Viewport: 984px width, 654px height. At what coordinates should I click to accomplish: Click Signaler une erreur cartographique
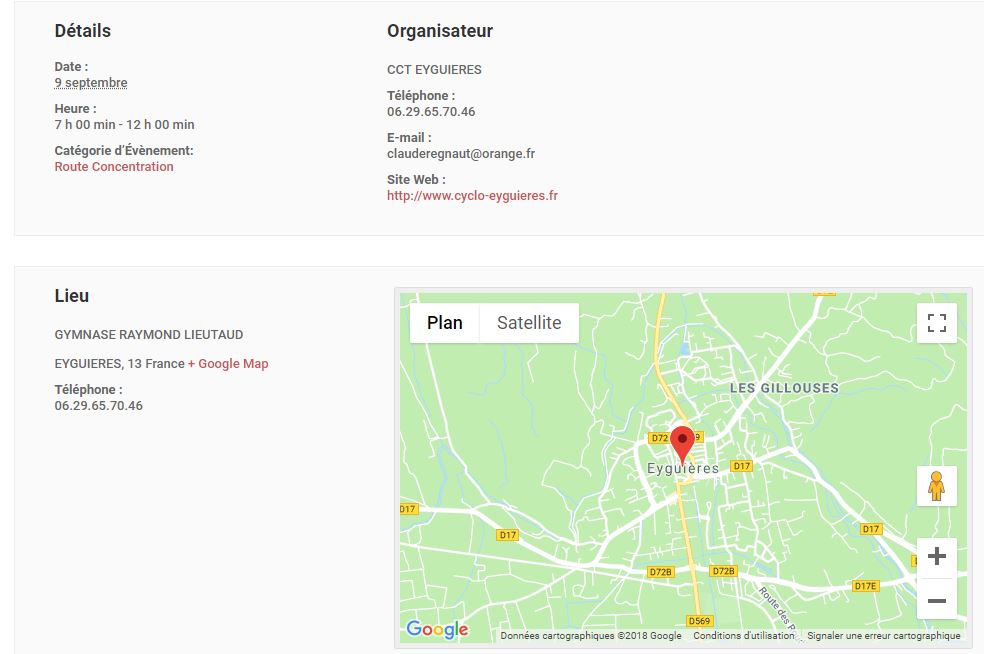click(x=883, y=636)
